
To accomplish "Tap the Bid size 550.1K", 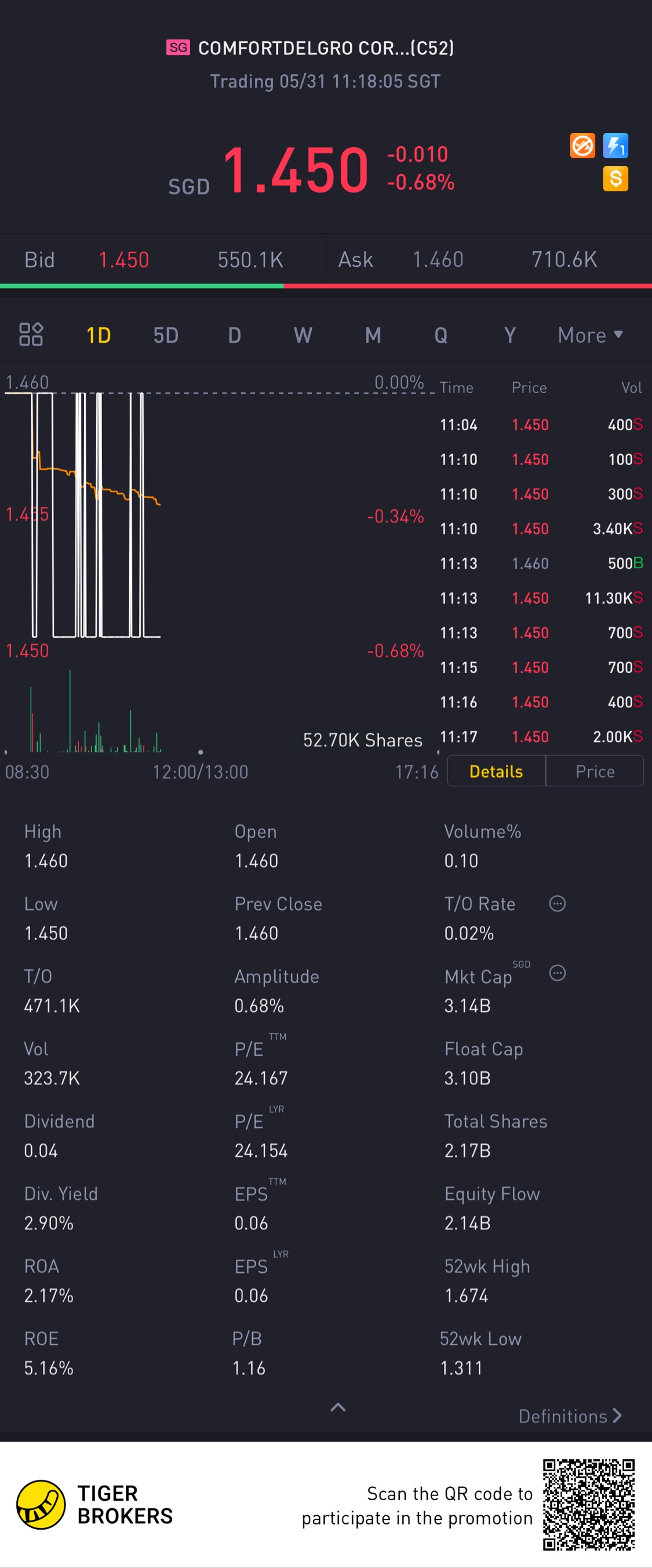I will point(250,260).
